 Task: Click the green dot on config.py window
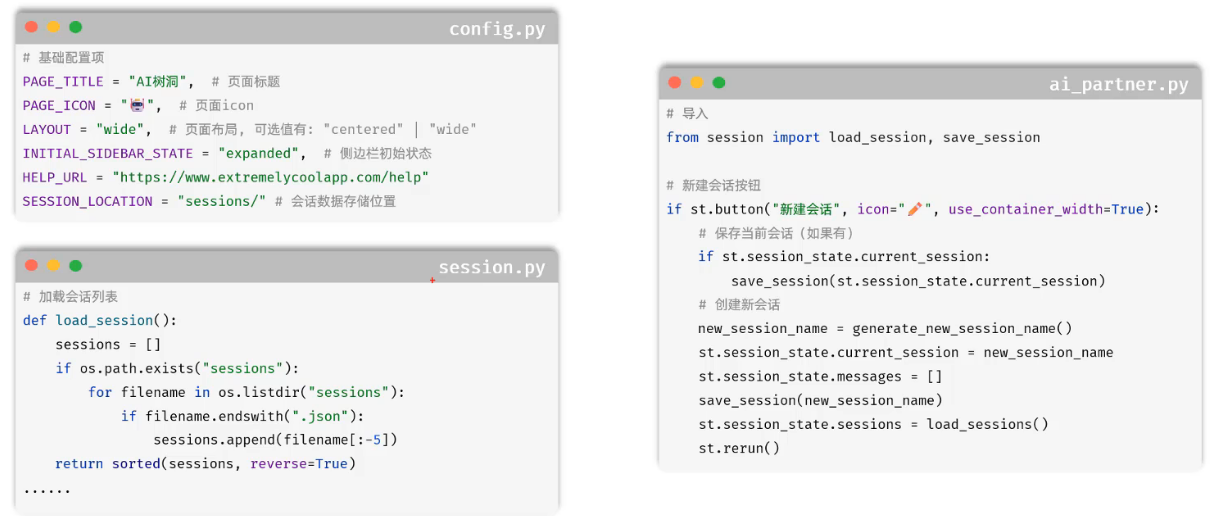(76, 27)
